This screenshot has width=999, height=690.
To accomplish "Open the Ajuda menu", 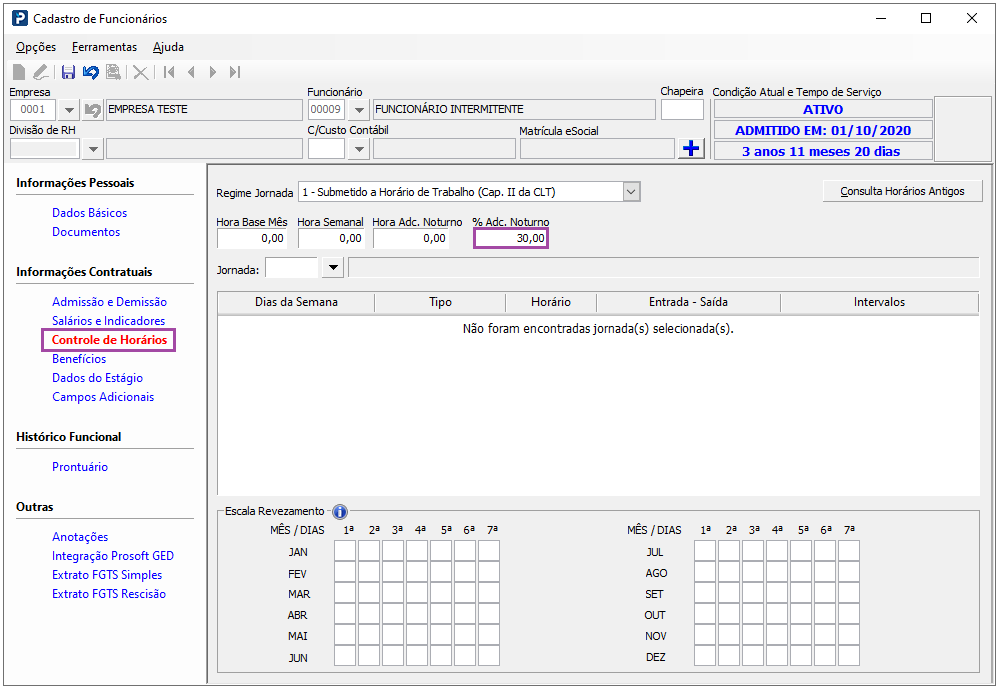I will [168, 47].
